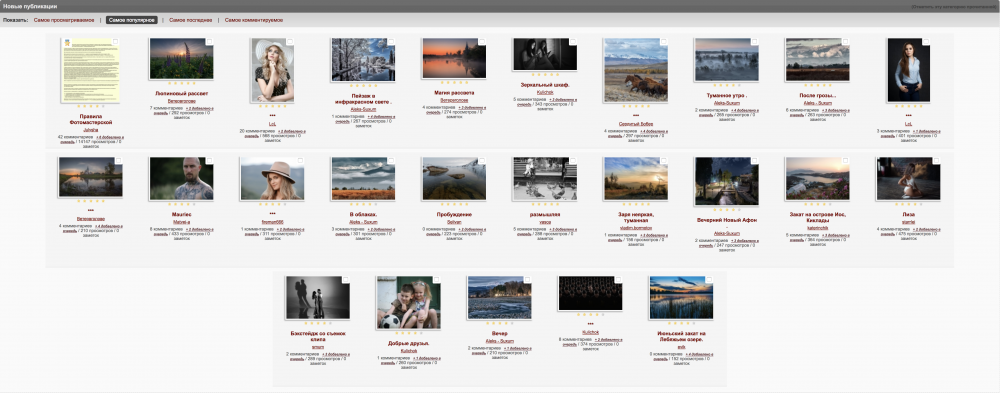Viewport: 1000px width, 393px height.
Task: Check the box on 'Добрые друзья' photo
Action: 436,280
